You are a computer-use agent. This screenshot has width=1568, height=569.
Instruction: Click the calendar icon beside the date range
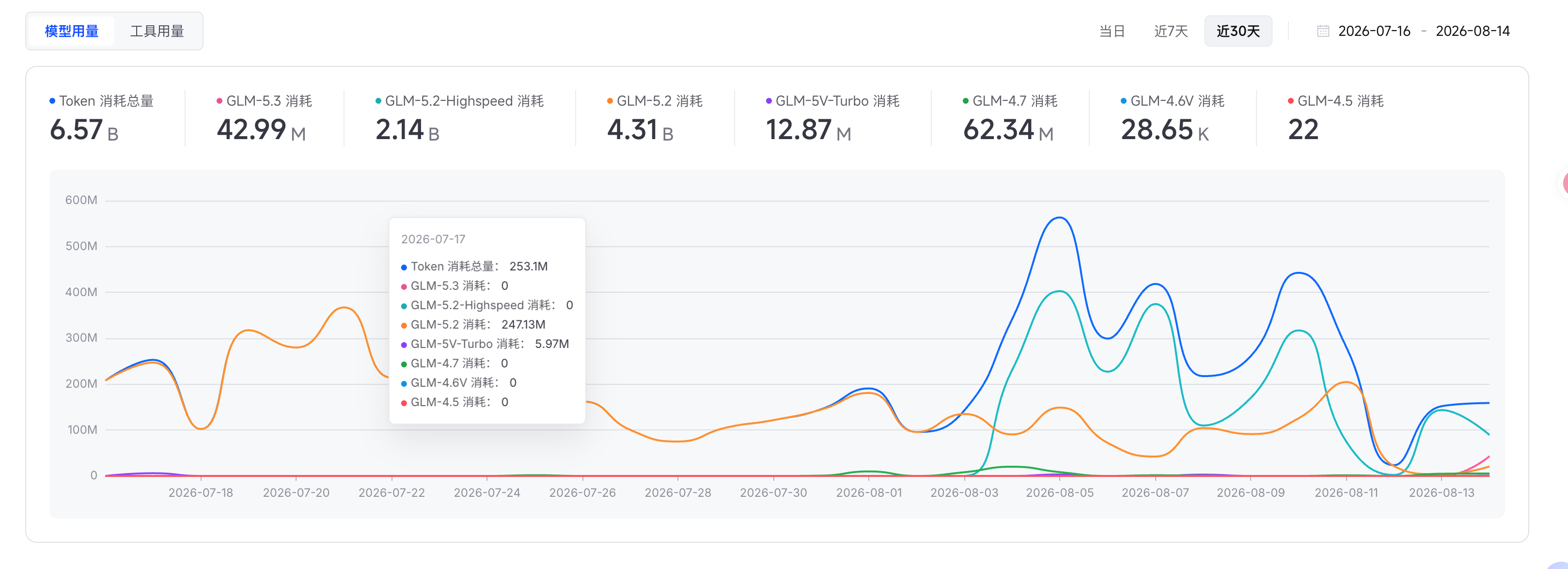pos(1323,31)
